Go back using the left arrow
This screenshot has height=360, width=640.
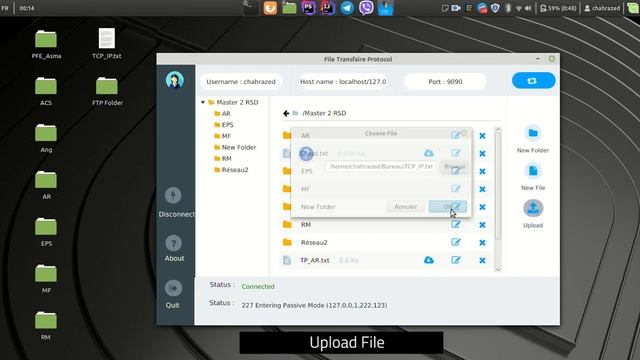pyautogui.click(x=286, y=113)
